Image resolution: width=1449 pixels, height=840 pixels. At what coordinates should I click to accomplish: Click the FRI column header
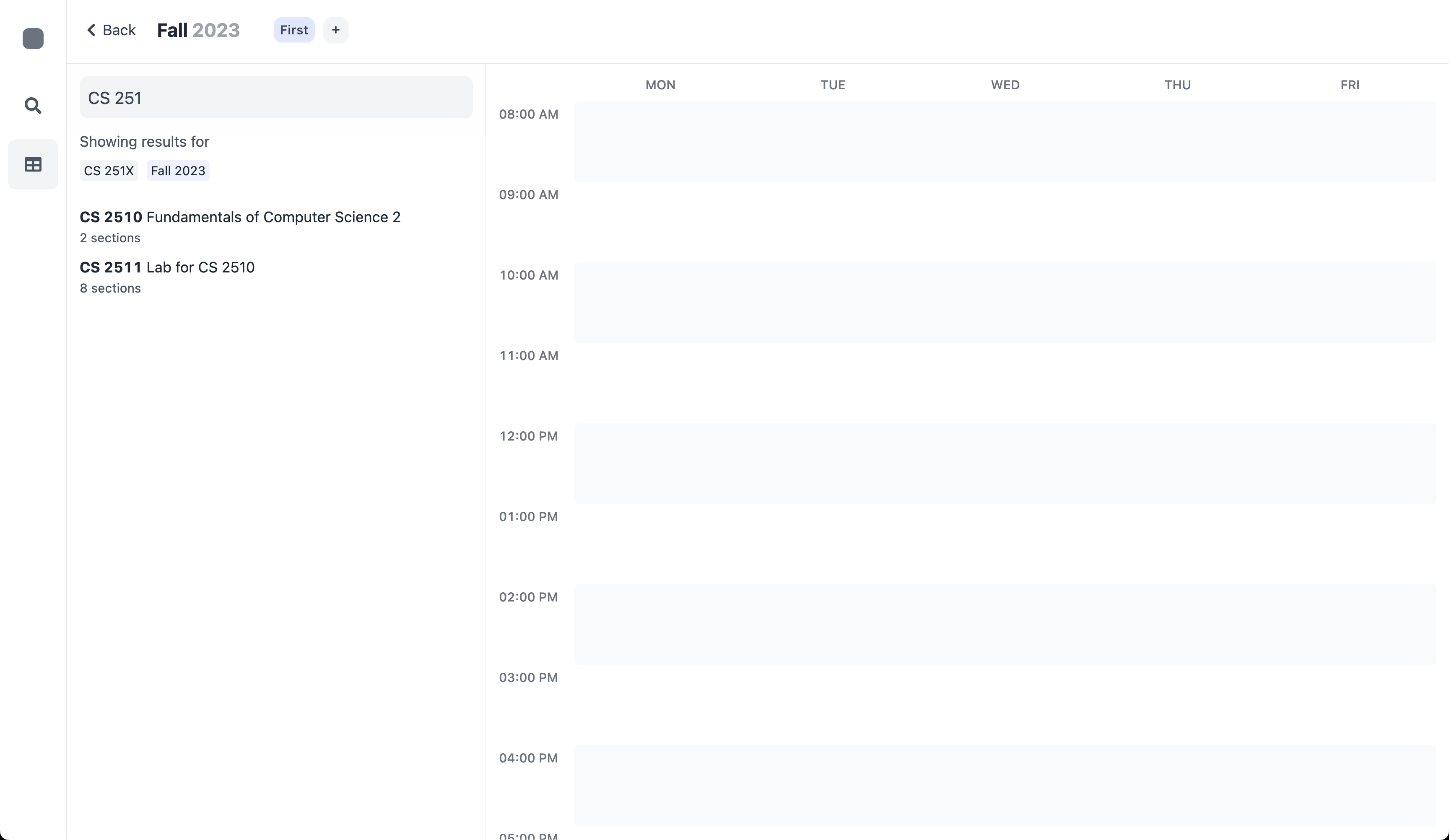(x=1350, y=85)
